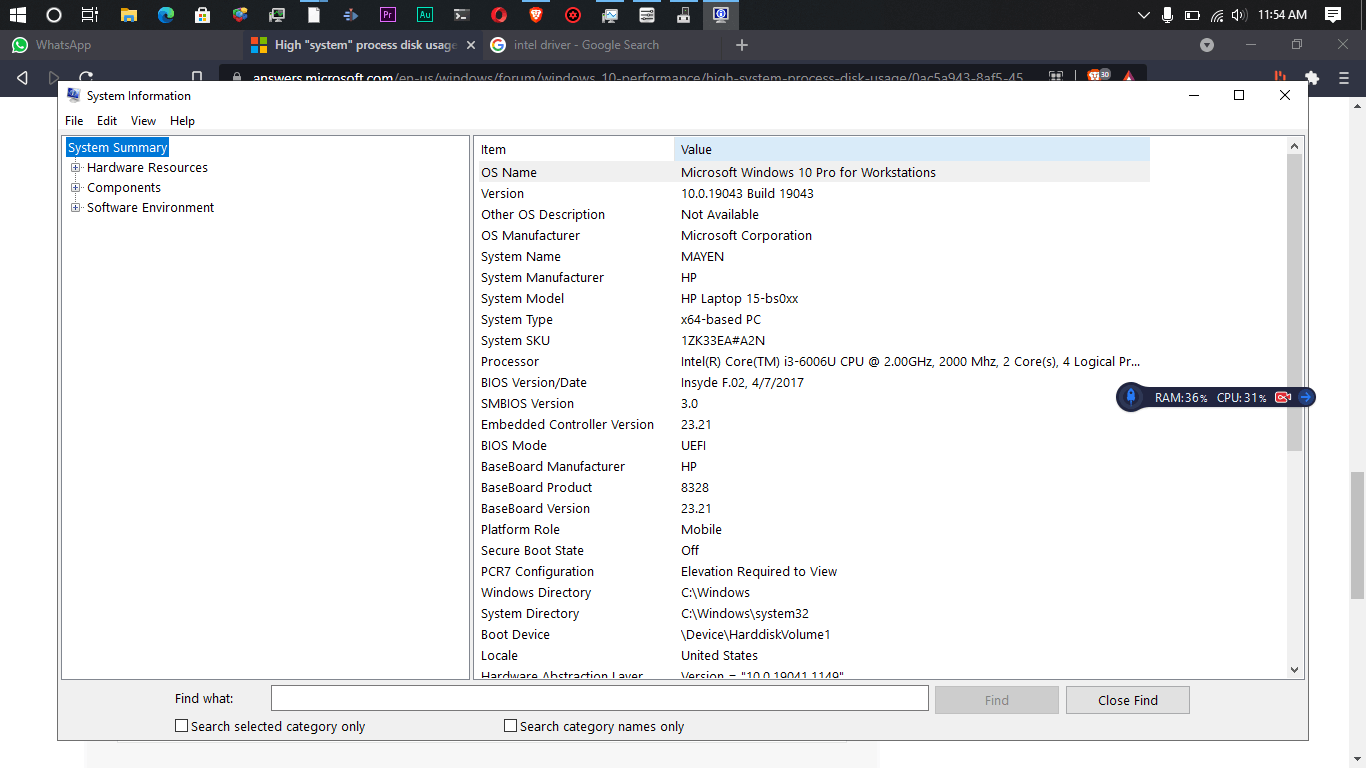Expand the Components node
The height and width of the screenshot is (768, 1366).
point(75,188)
